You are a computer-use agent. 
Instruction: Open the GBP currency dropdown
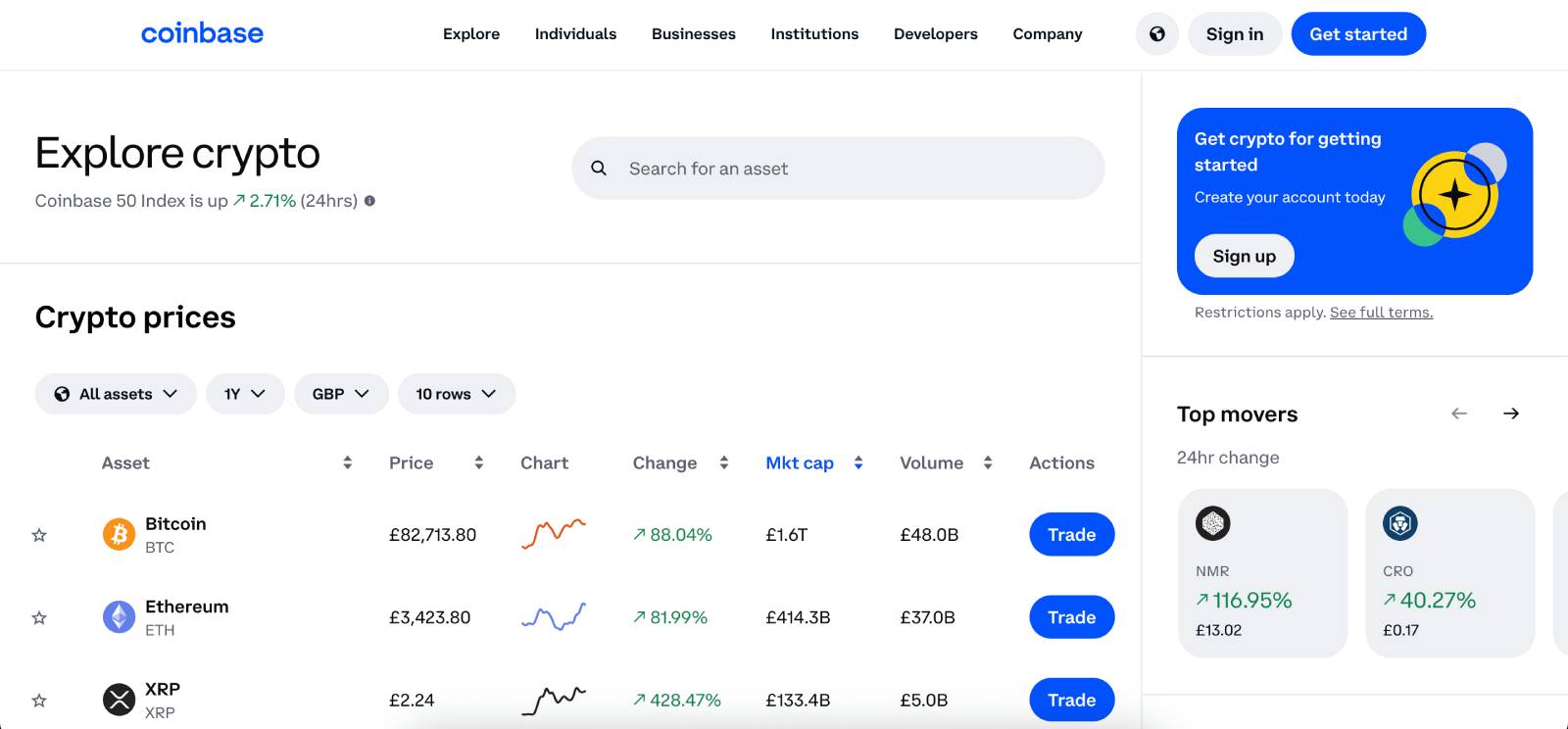[x=341, y=394]
